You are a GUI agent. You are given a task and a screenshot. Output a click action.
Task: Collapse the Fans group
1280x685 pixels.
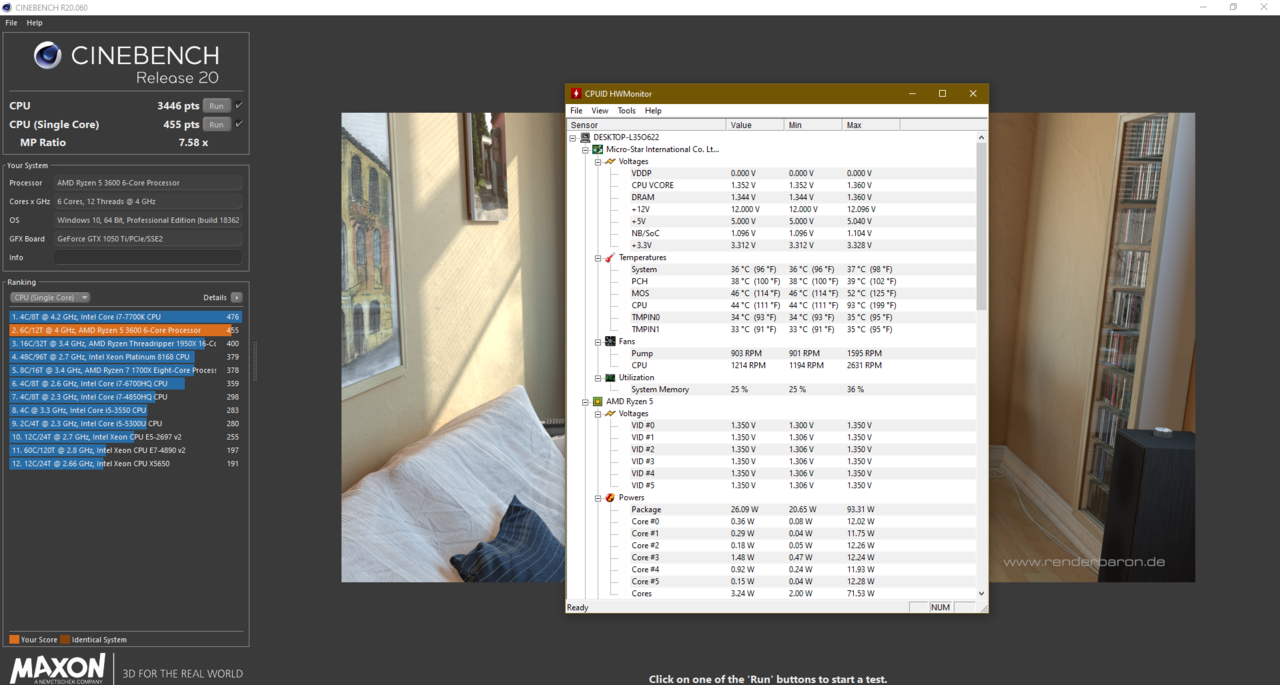(598, 341)
